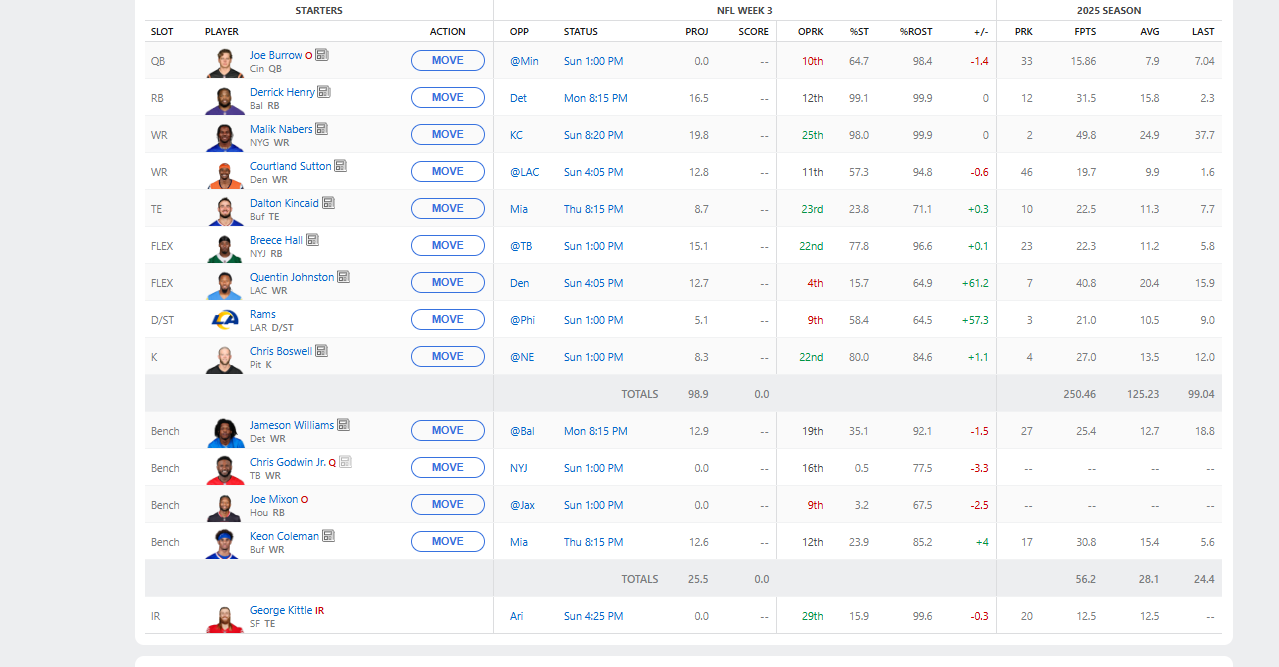Viewport: 1279px width, 667px height.
Task: Click MOVE button for Breece Hall
Action: tap(448, 246)
